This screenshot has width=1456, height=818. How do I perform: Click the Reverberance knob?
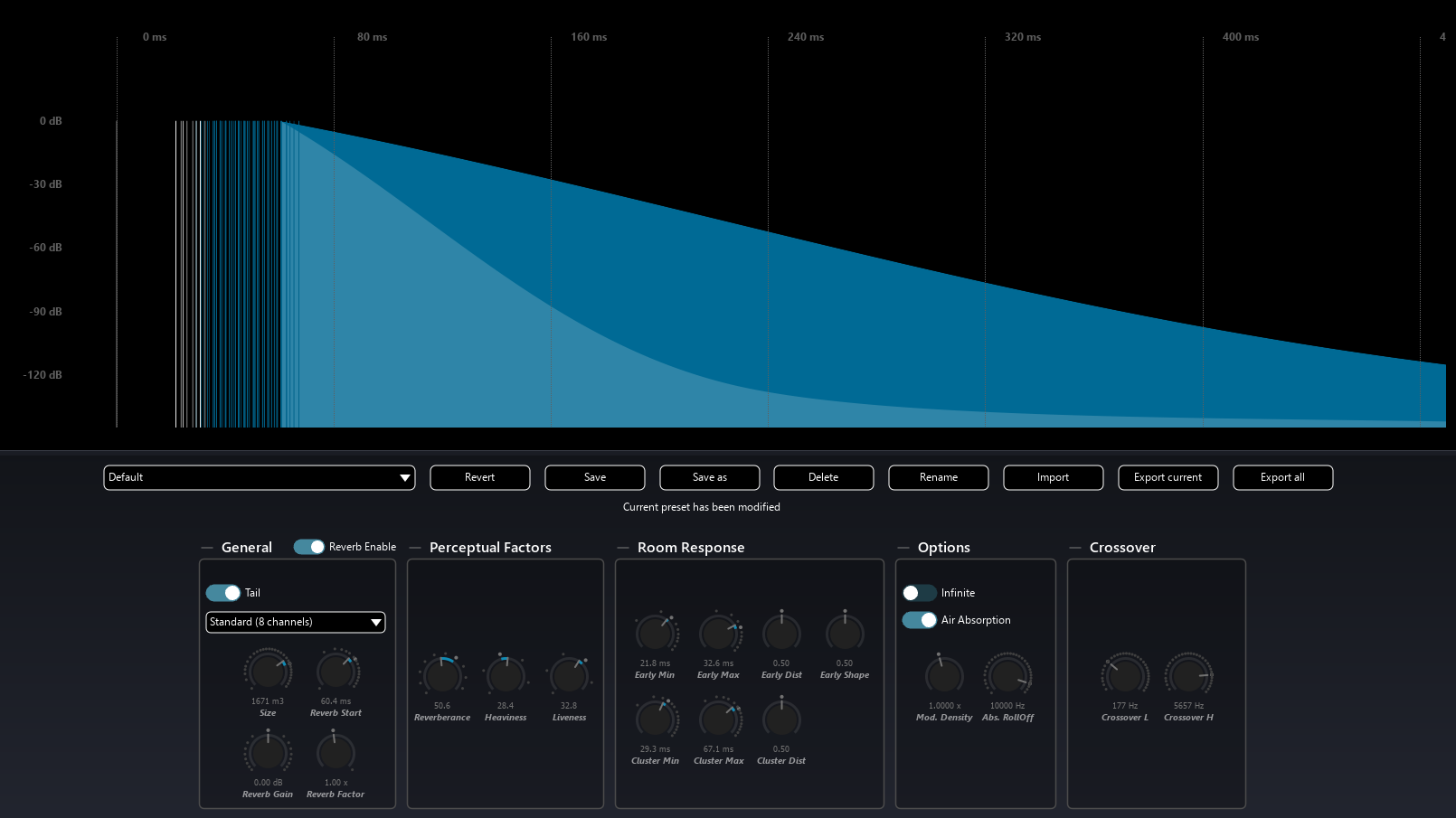(442, 675)
